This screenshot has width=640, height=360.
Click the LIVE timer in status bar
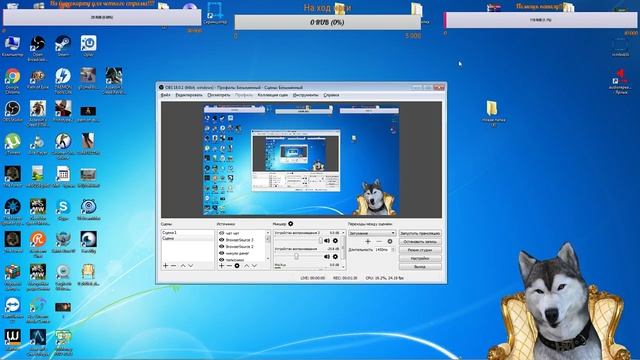(x=313, y=278)
